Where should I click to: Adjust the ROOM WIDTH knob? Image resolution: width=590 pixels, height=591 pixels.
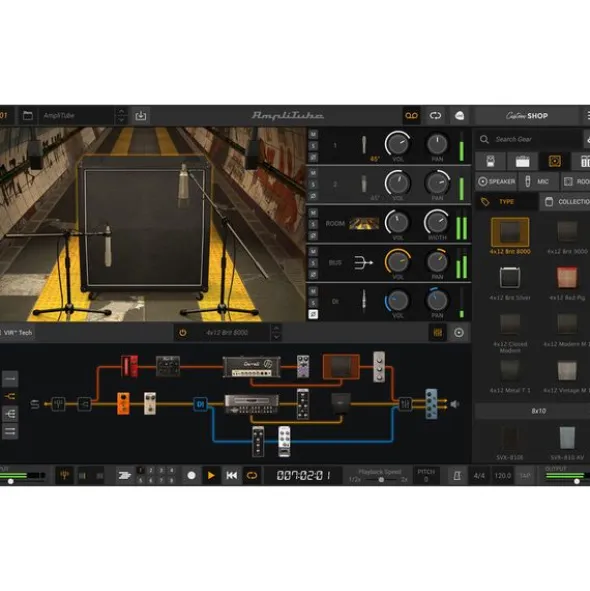[x=437, y=222]
